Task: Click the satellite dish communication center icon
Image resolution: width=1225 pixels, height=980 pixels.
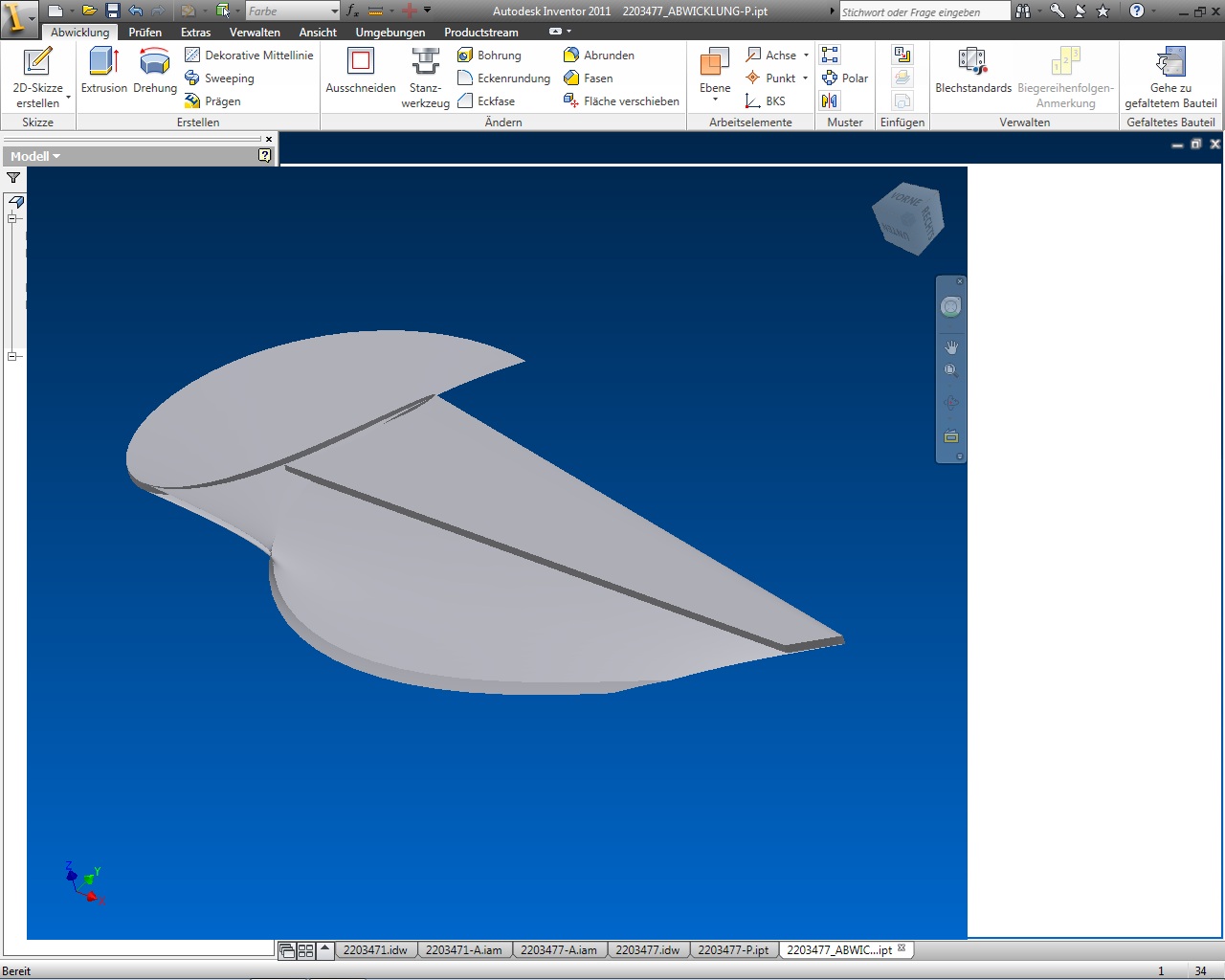Action: [x=1080, y=11]
